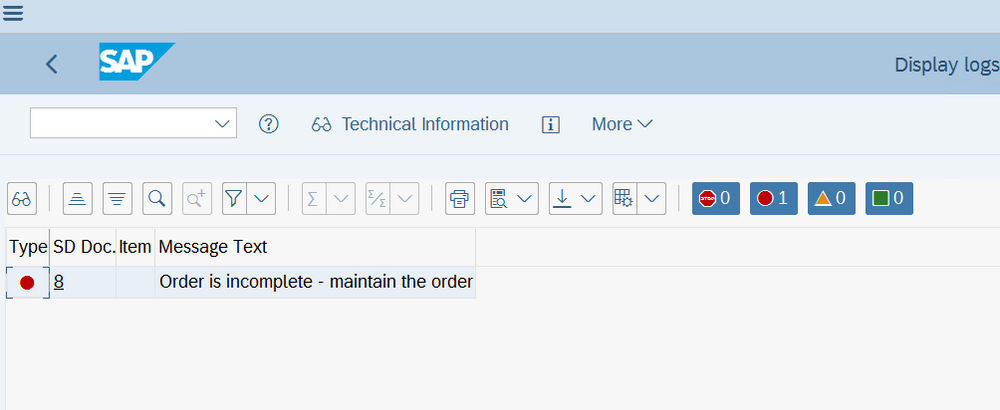The image size is (1000, 410).
Task: Go back using the back arrow
Action: click(52, 64)
